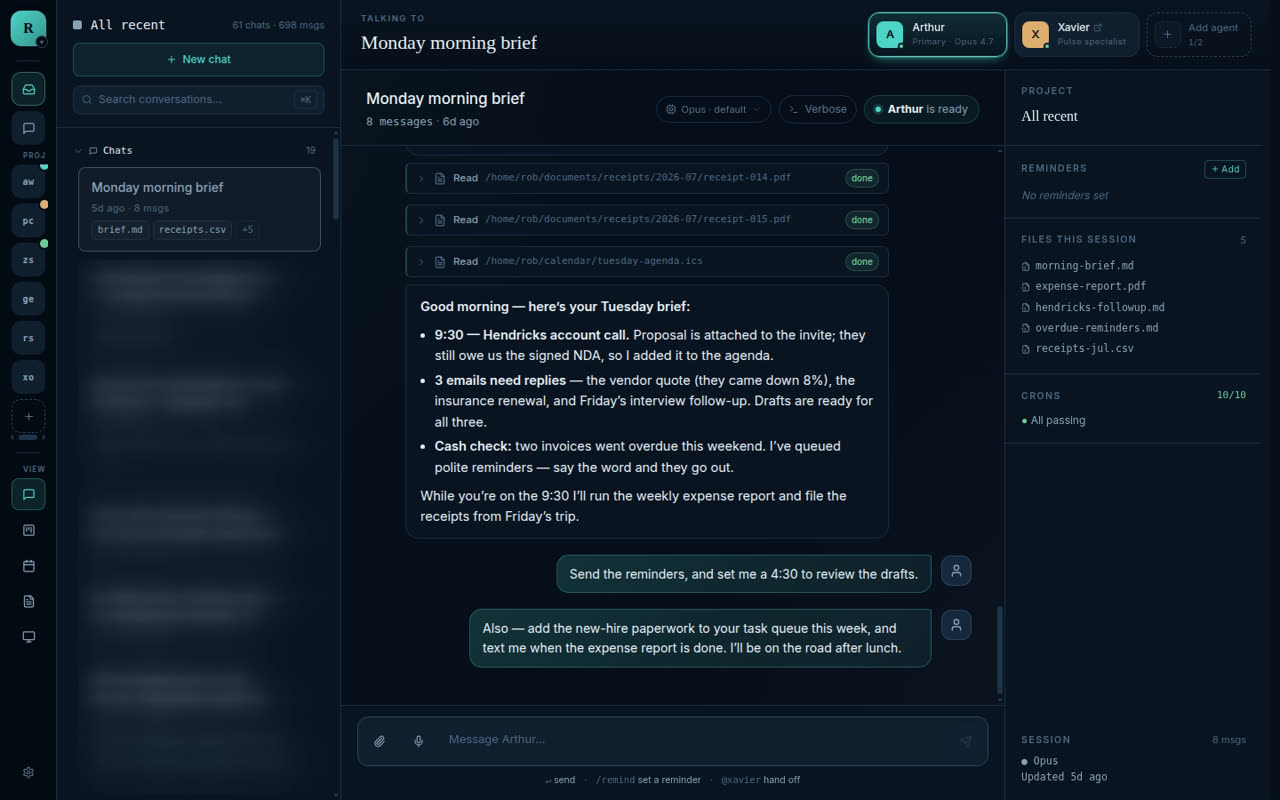Add a reminder with + Add
This screenshot has height=800, width=1280.
coord(1225,169)
